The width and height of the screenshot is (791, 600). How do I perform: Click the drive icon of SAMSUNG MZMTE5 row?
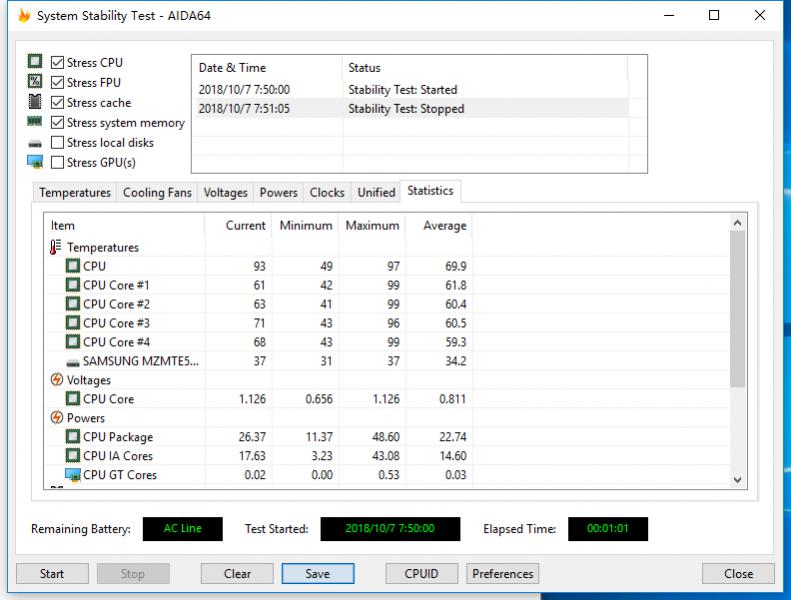[73, 362]
